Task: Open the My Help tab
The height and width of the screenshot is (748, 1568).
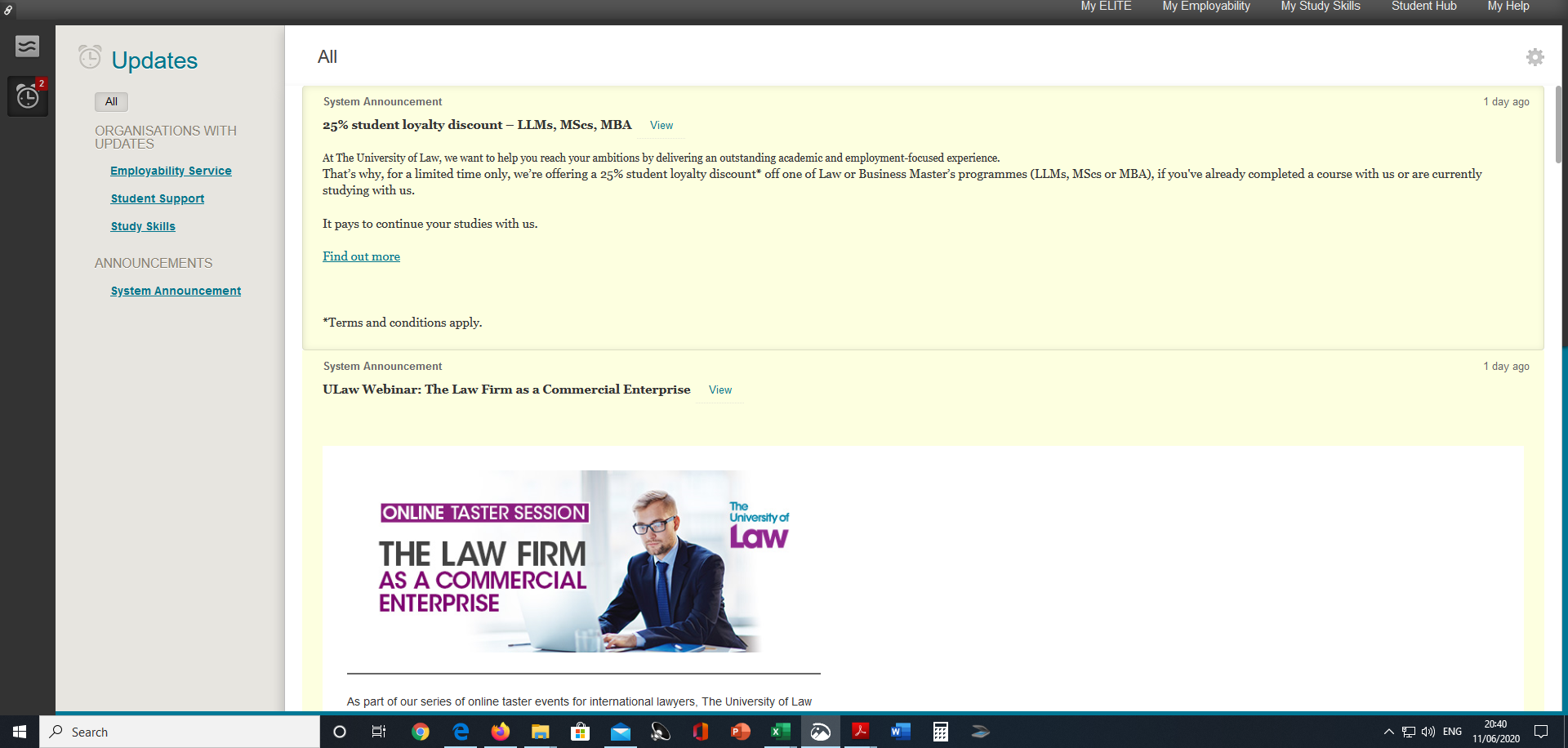Action: click(1508, 7)
